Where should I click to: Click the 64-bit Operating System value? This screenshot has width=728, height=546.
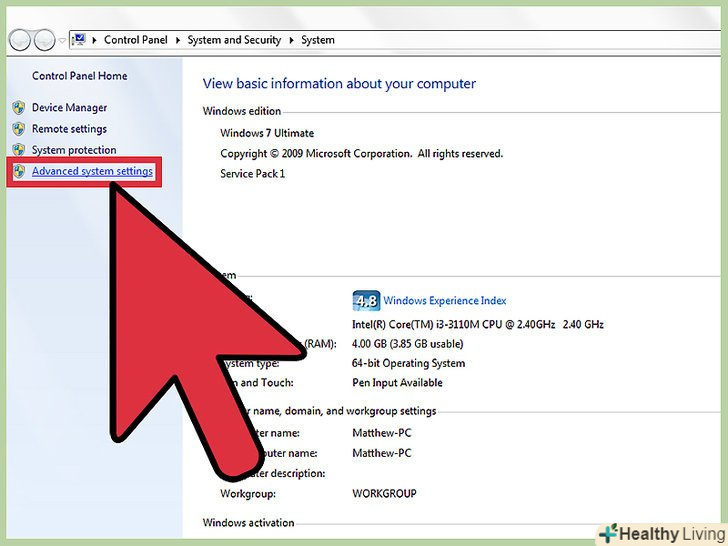pyautogui.click(x=409, y=363)
